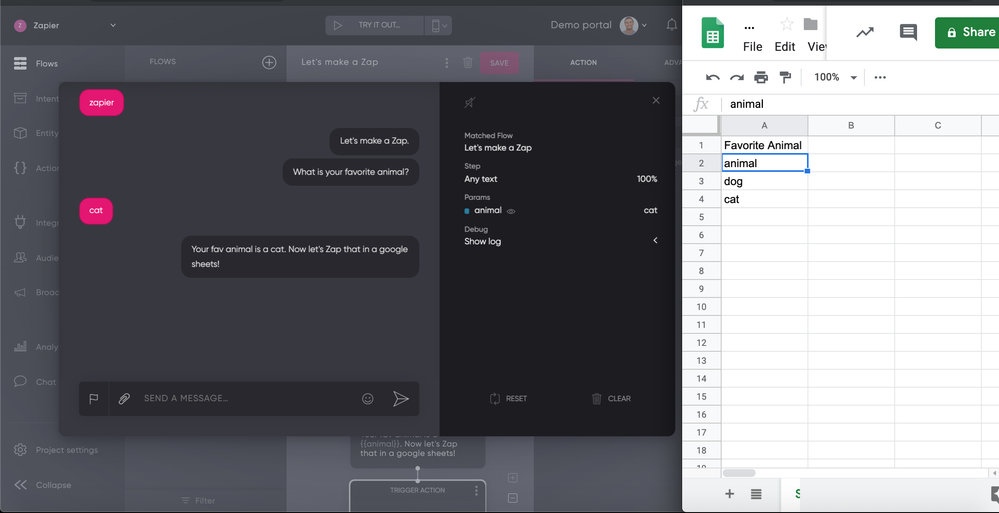Viewport: 999px width, 513px height.
Task: Click the Let's make a Zap flow title
Action: 340,62
